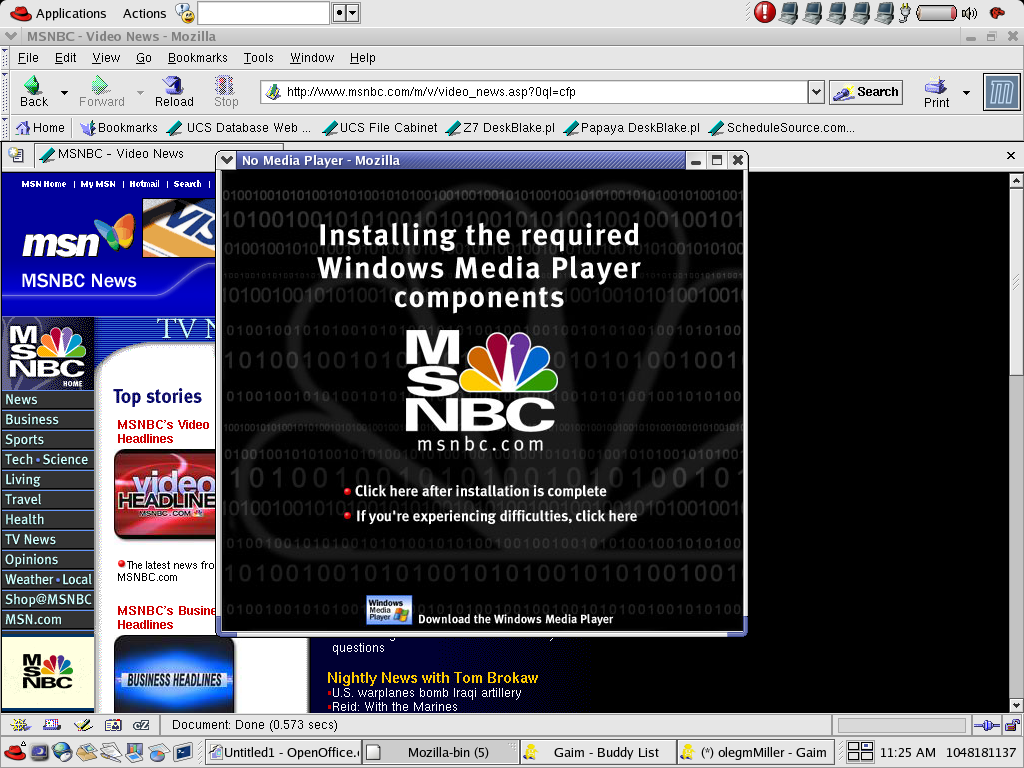The image size is (1024, 768).
Task: Reload the MSNBC page
Action: (174, 91)
